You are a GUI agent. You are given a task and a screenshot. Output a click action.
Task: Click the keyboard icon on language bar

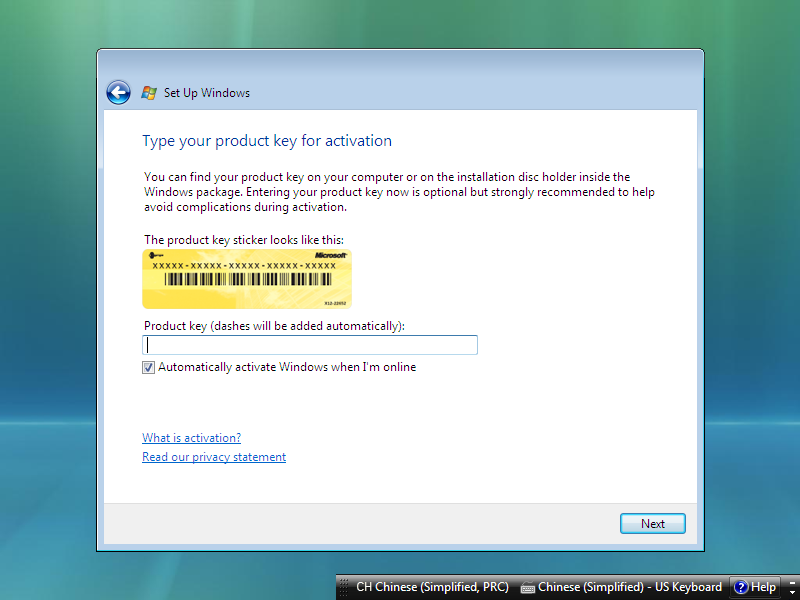click(x=528, y=588)
